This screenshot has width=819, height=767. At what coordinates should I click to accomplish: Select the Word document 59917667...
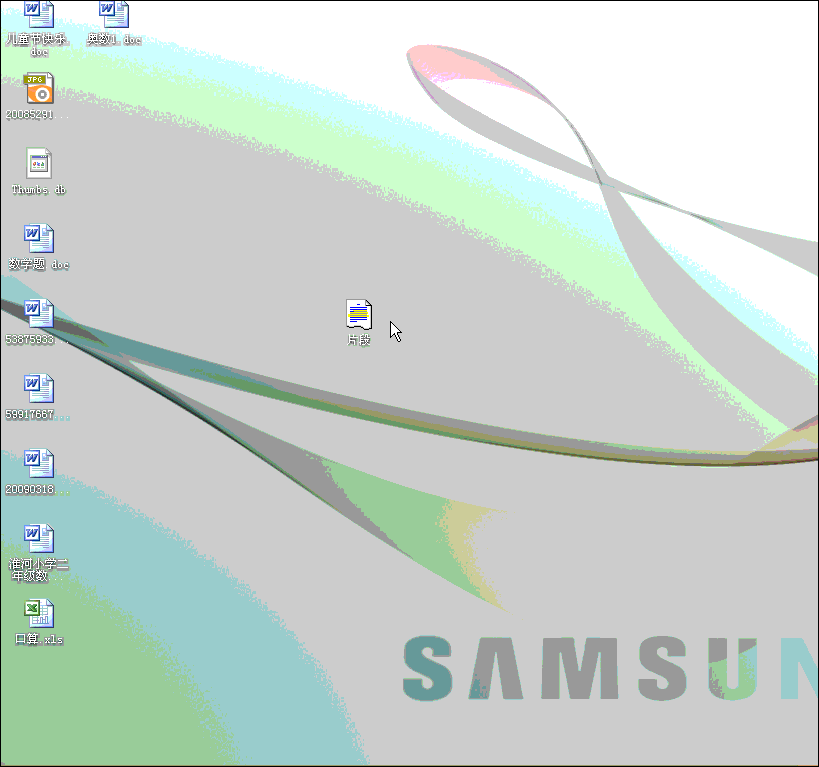click(x=39, y=388)
